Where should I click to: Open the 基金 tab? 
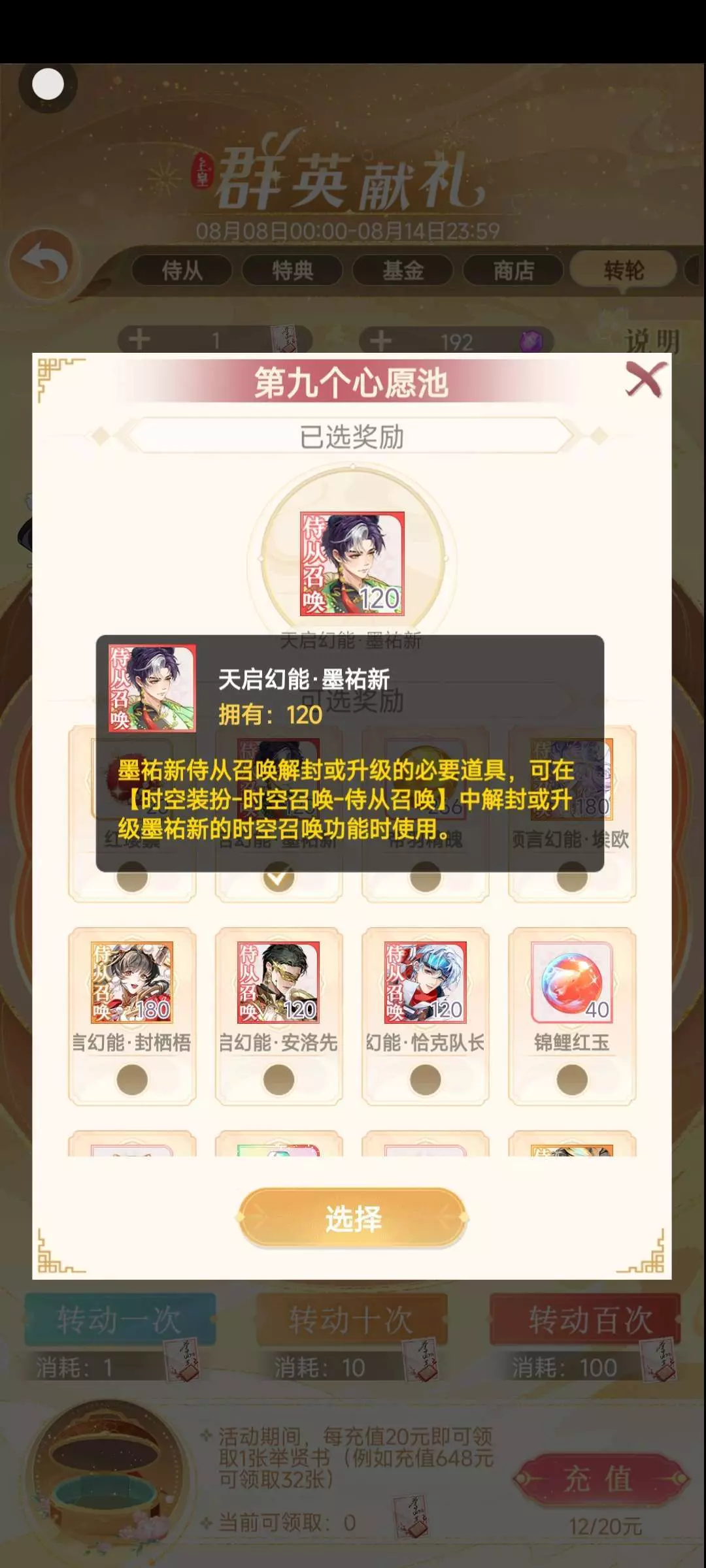click(403, 270)
